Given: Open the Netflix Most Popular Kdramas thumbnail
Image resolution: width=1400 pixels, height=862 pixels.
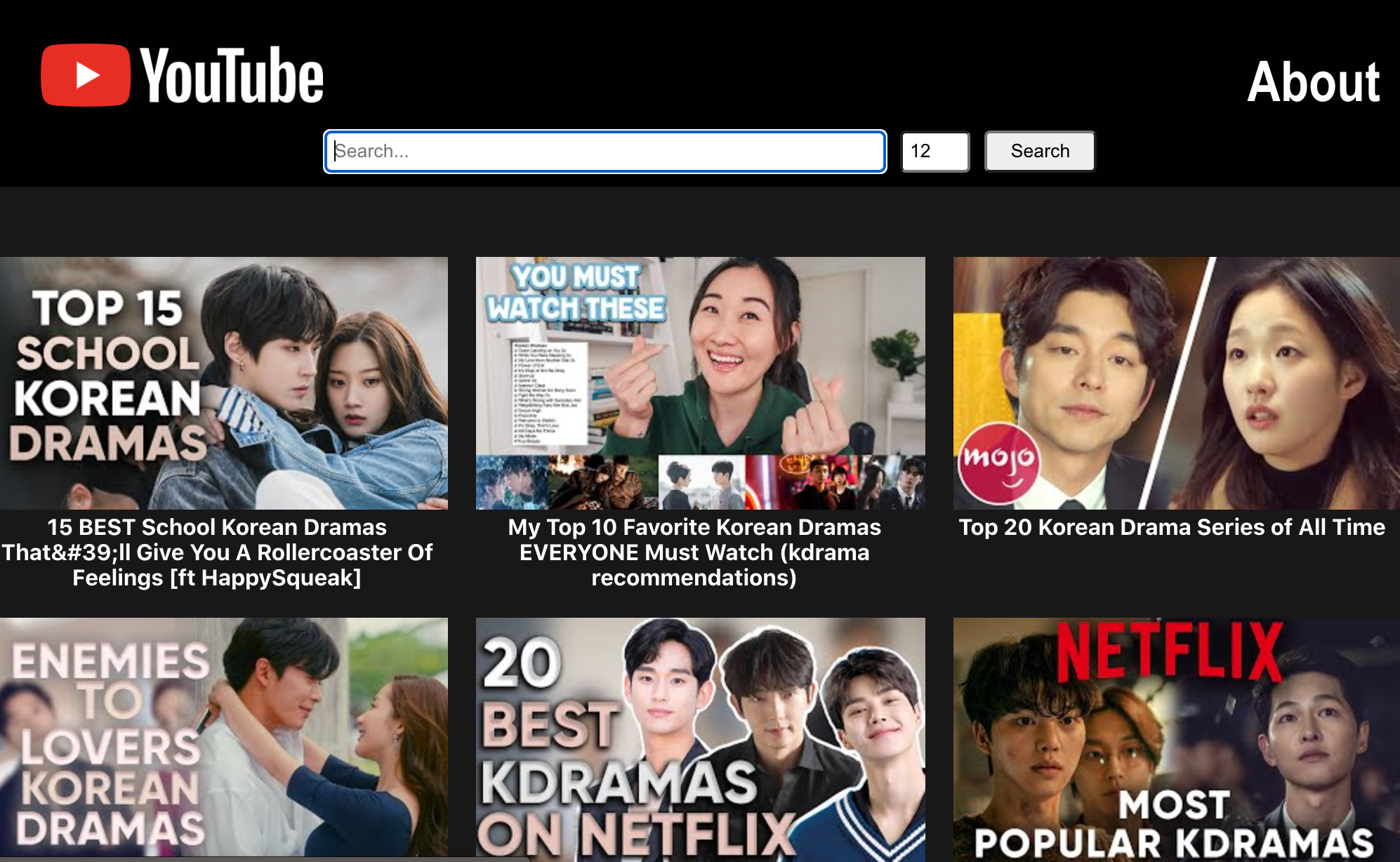Looking at the screenshot, I should click(x=1177, y=738).
